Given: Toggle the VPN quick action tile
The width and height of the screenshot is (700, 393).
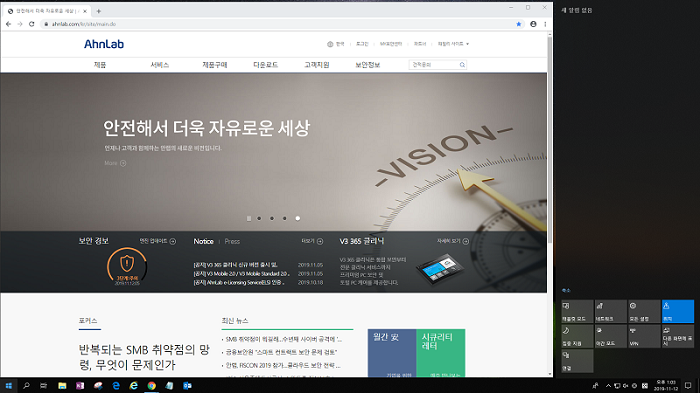Looking at the screenshot, I should click(644, 336).
